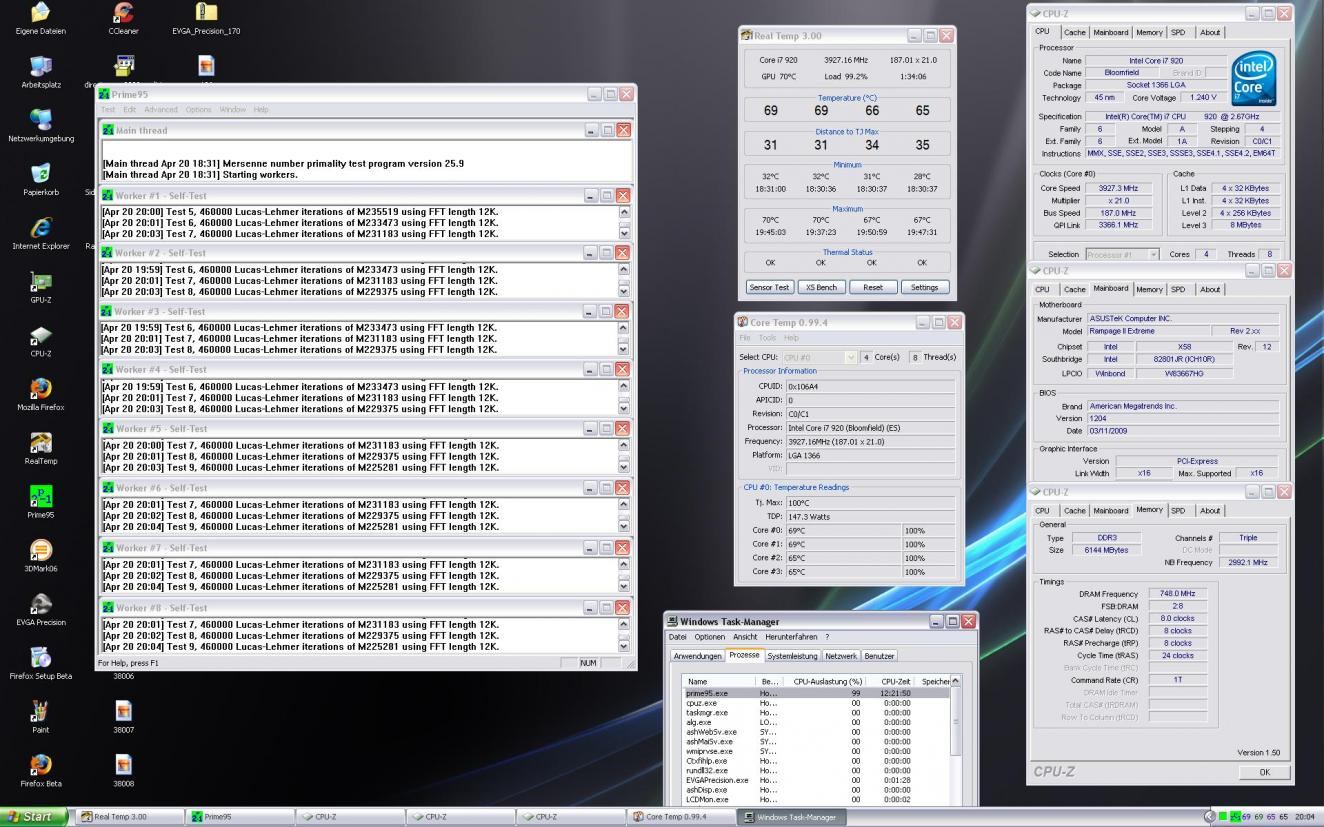Launch the Prime95 desktop icon
Viewport: 1324px width, 827px height.
coord(41,497)
